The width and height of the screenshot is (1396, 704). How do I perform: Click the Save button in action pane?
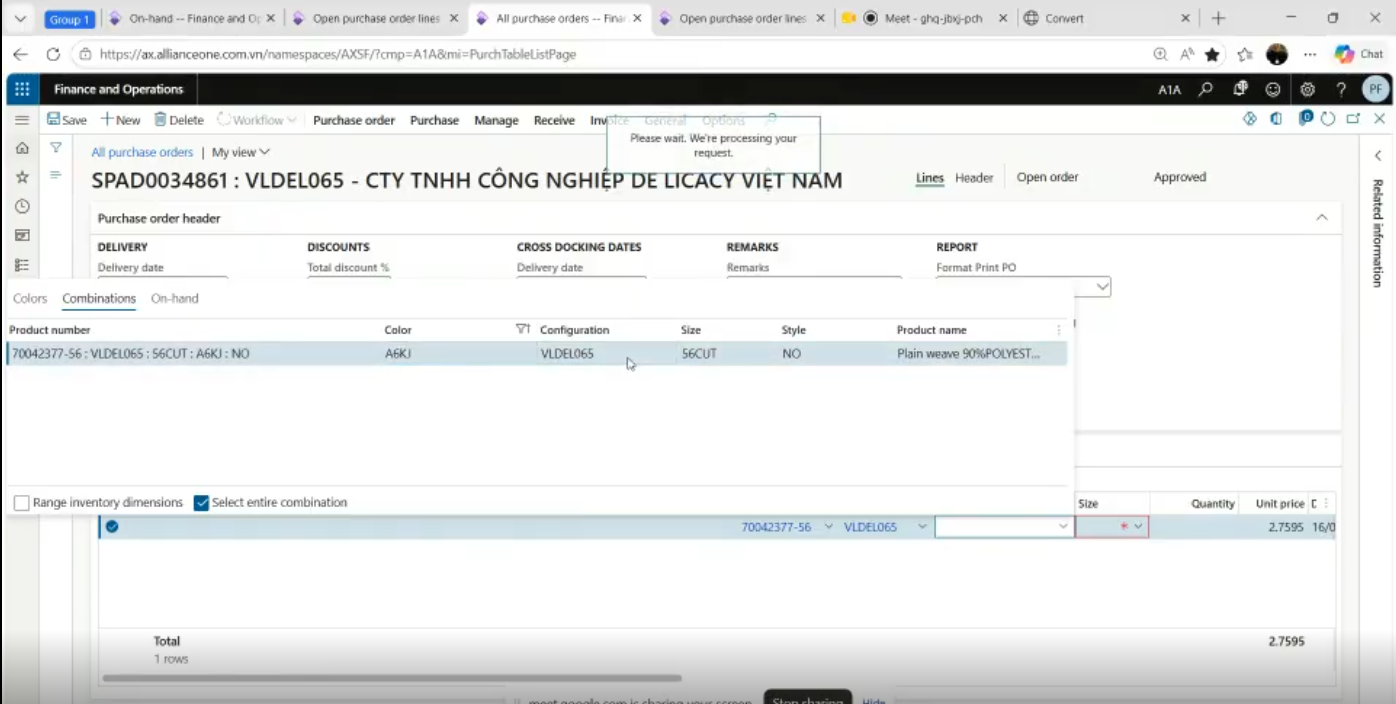click(67, 120)
